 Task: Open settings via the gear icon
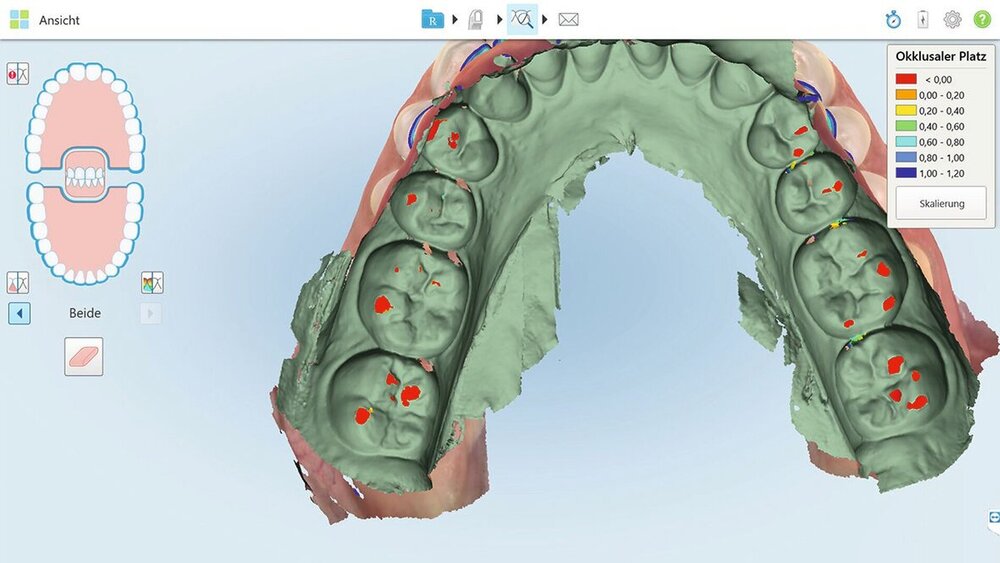952,19
